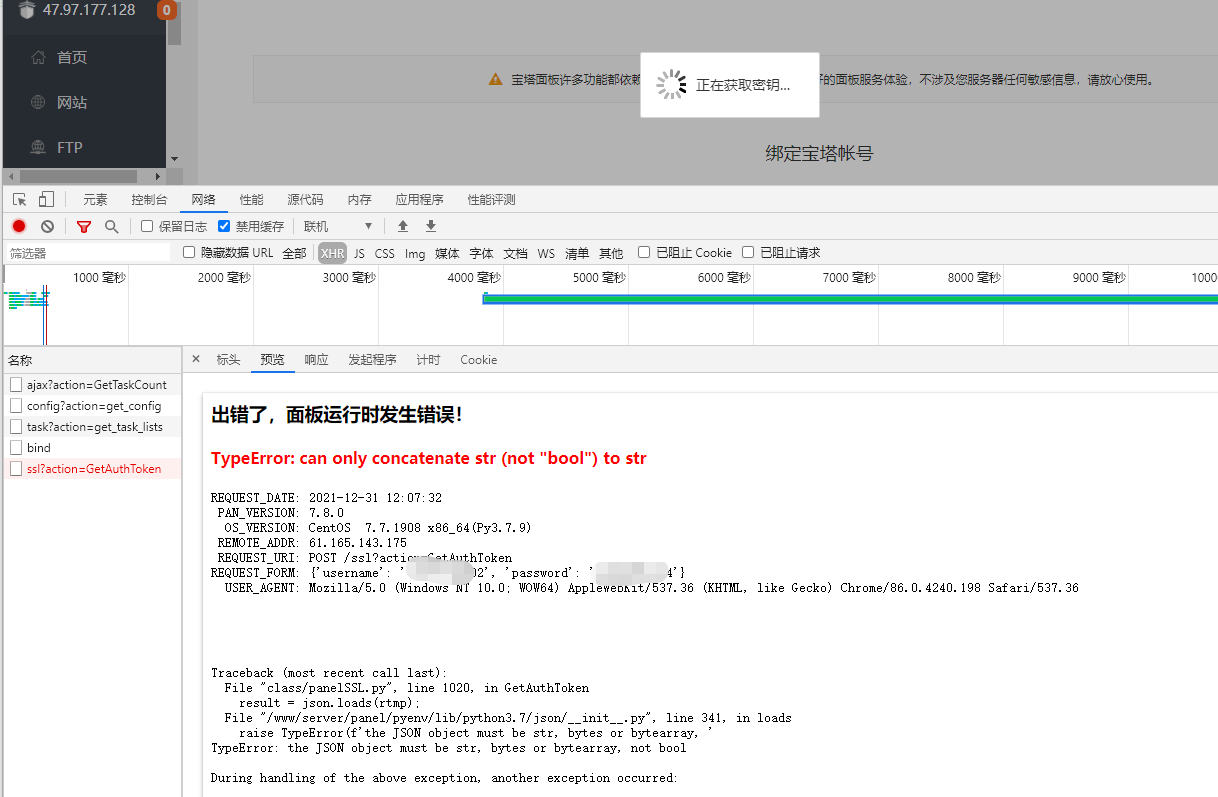Screen dimensions: 1218x797
Task: Open the 性能评测 tab
Action: coord(491,200)
